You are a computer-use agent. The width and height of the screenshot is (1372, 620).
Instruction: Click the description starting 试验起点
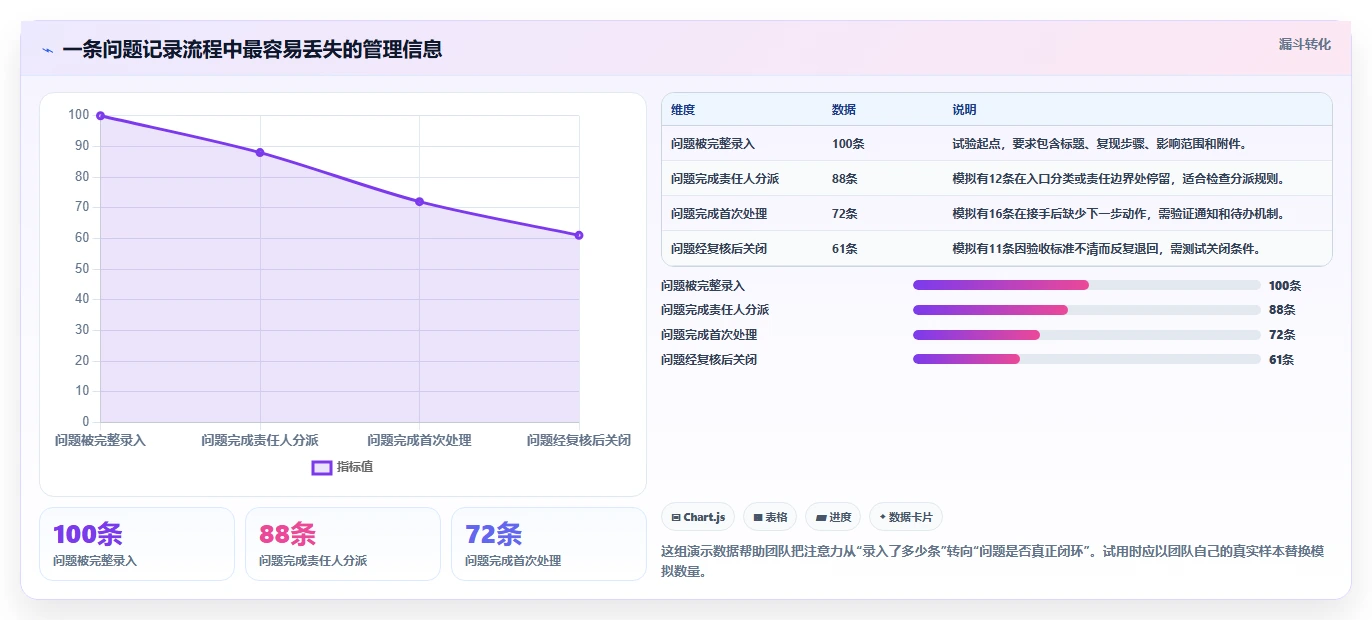pos(1100,144)
